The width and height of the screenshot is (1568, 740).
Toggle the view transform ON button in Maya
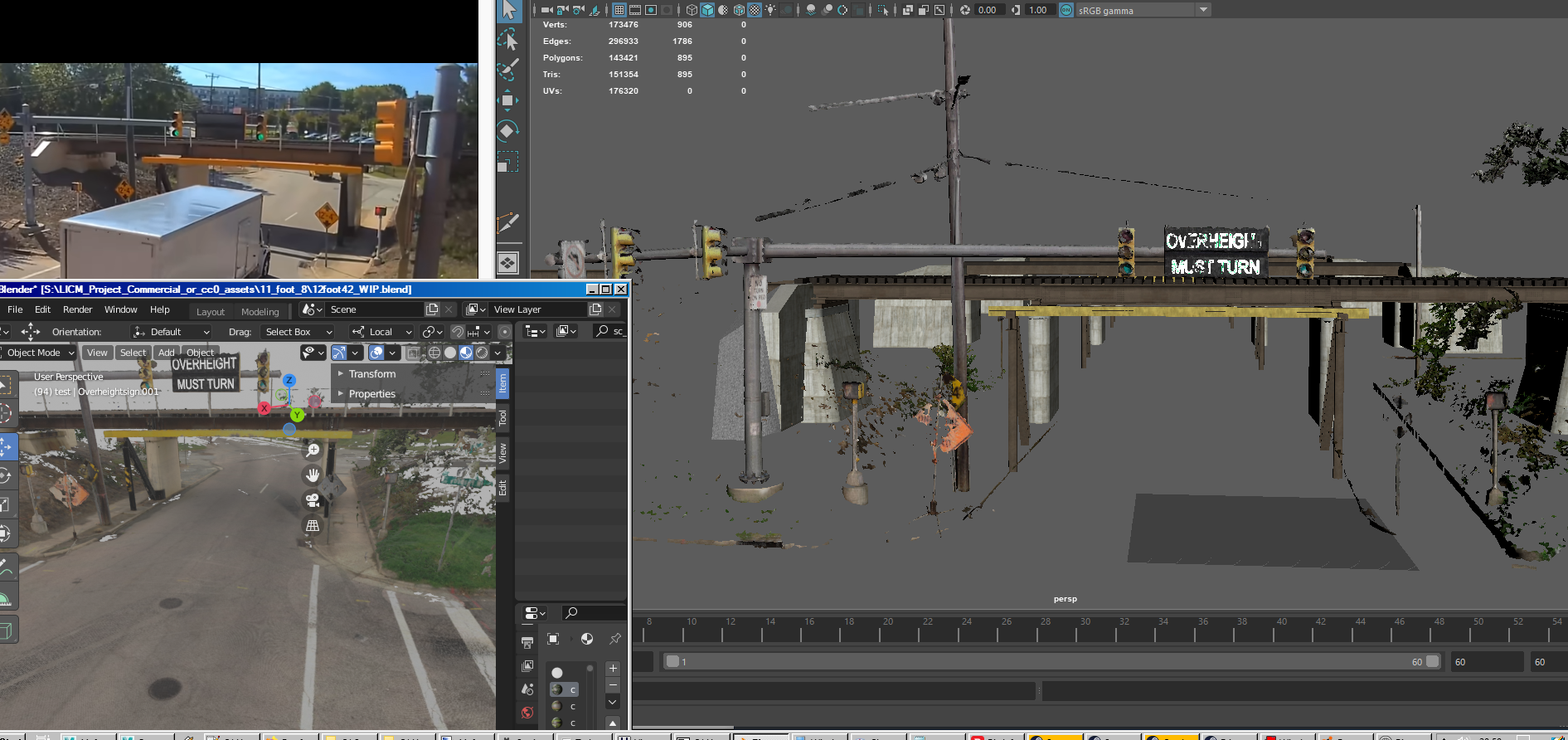coord(1066,10)
